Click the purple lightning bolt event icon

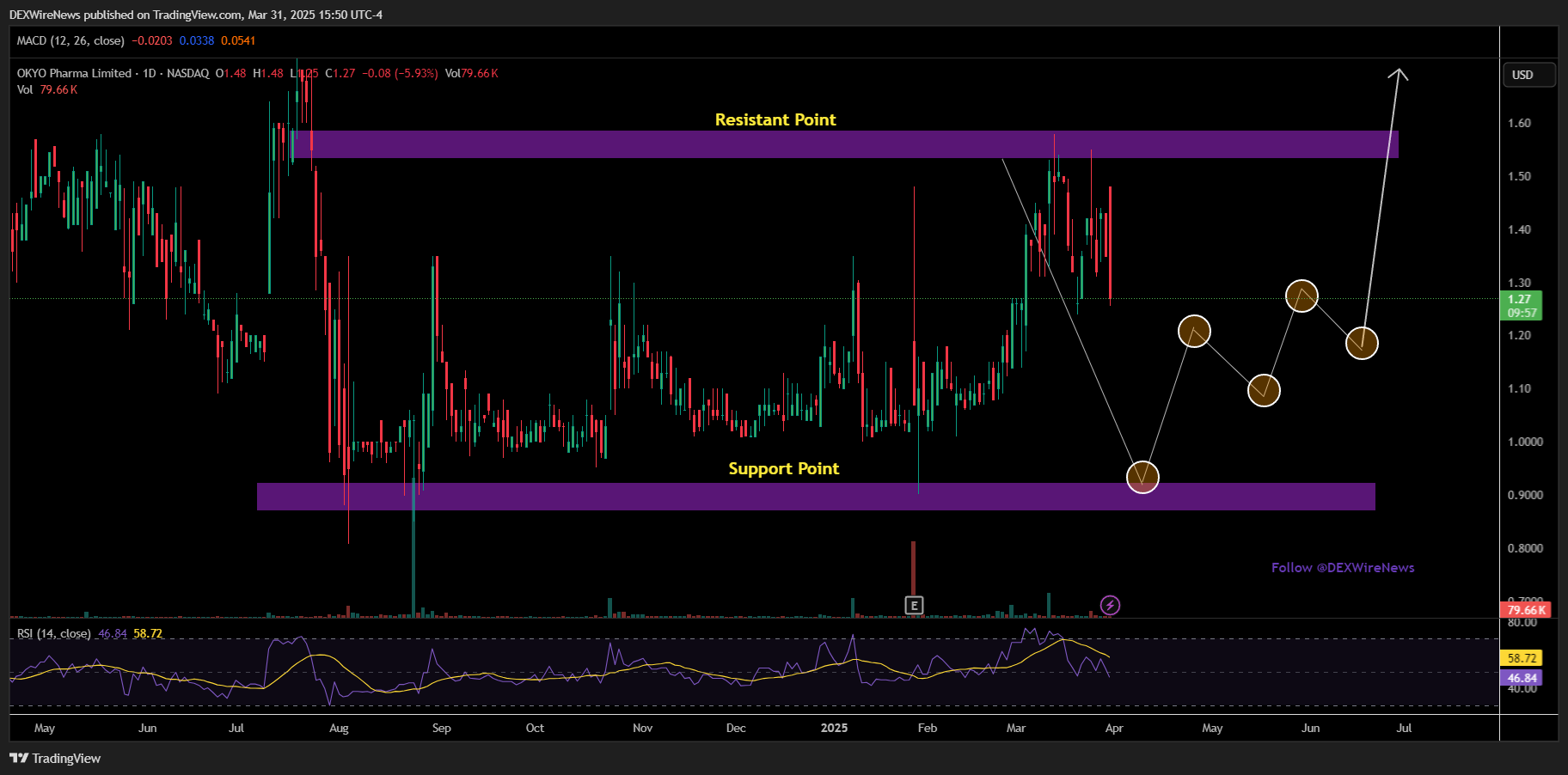point(1110,606)
